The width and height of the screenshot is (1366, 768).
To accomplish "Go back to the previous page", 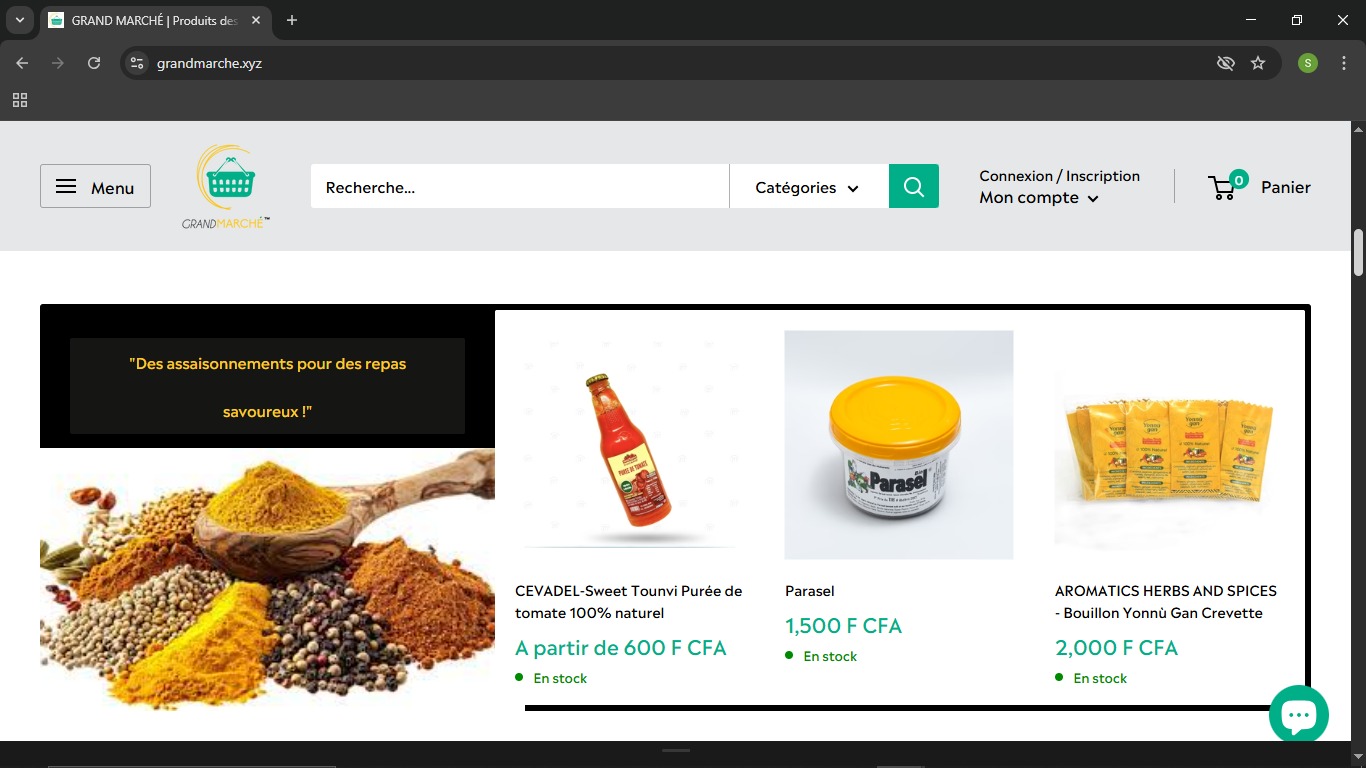I will tap(22, 63).
